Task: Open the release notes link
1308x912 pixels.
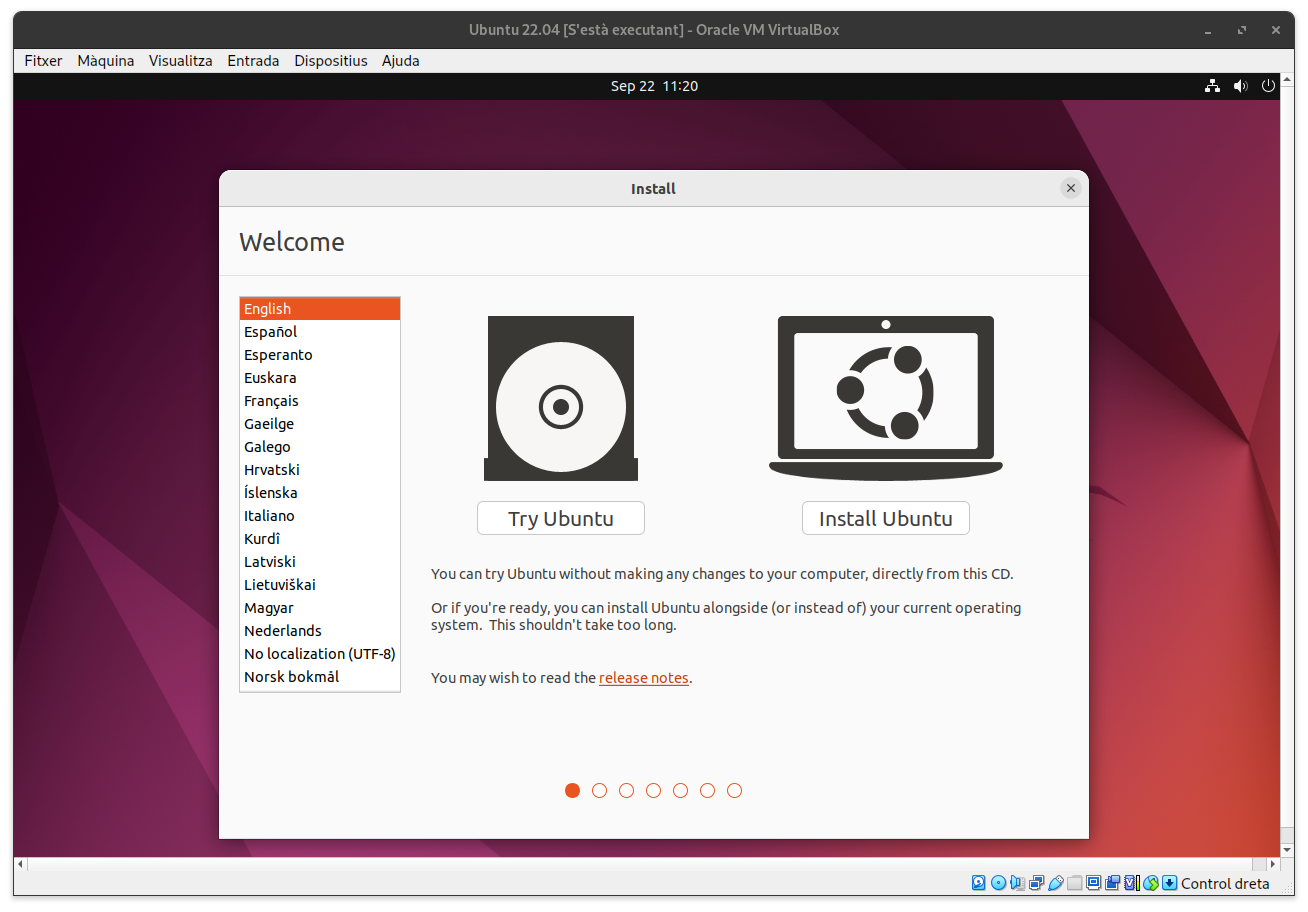Action: tap(643, 678)
